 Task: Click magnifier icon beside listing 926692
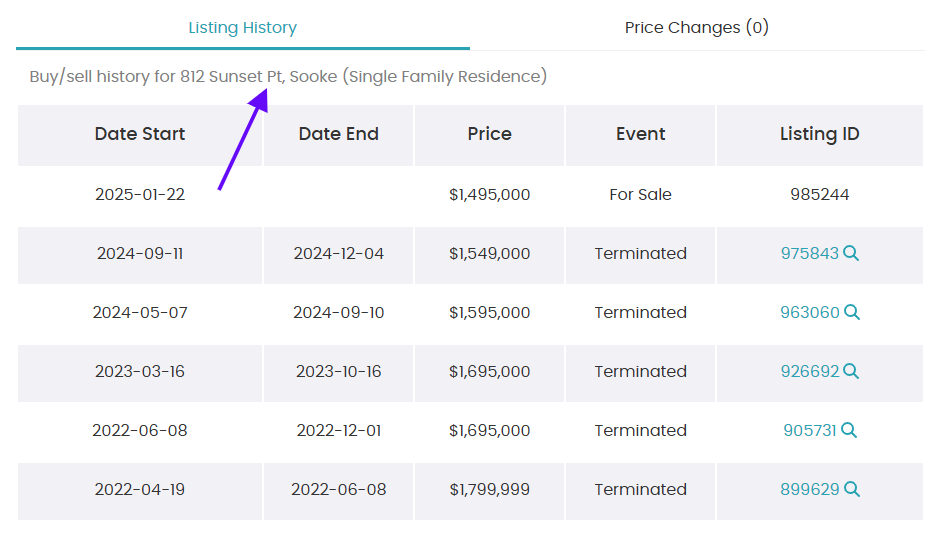[851, 371]
